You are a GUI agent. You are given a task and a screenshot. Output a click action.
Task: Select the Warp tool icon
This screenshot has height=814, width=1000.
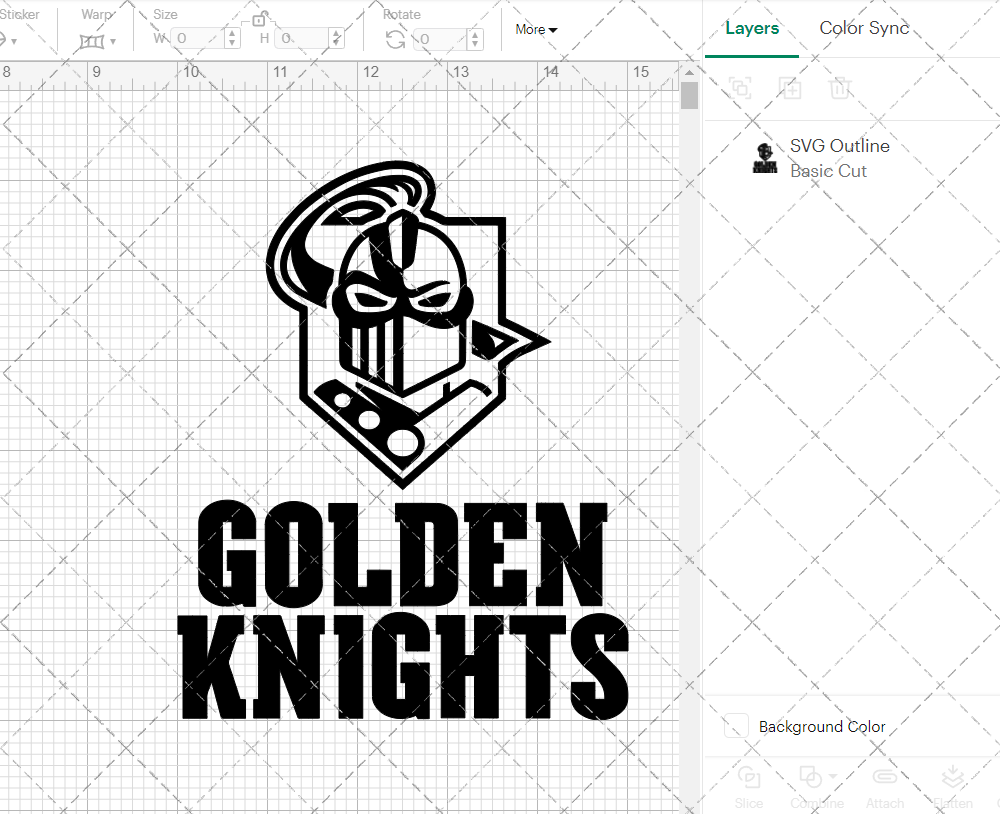[93, 40]
